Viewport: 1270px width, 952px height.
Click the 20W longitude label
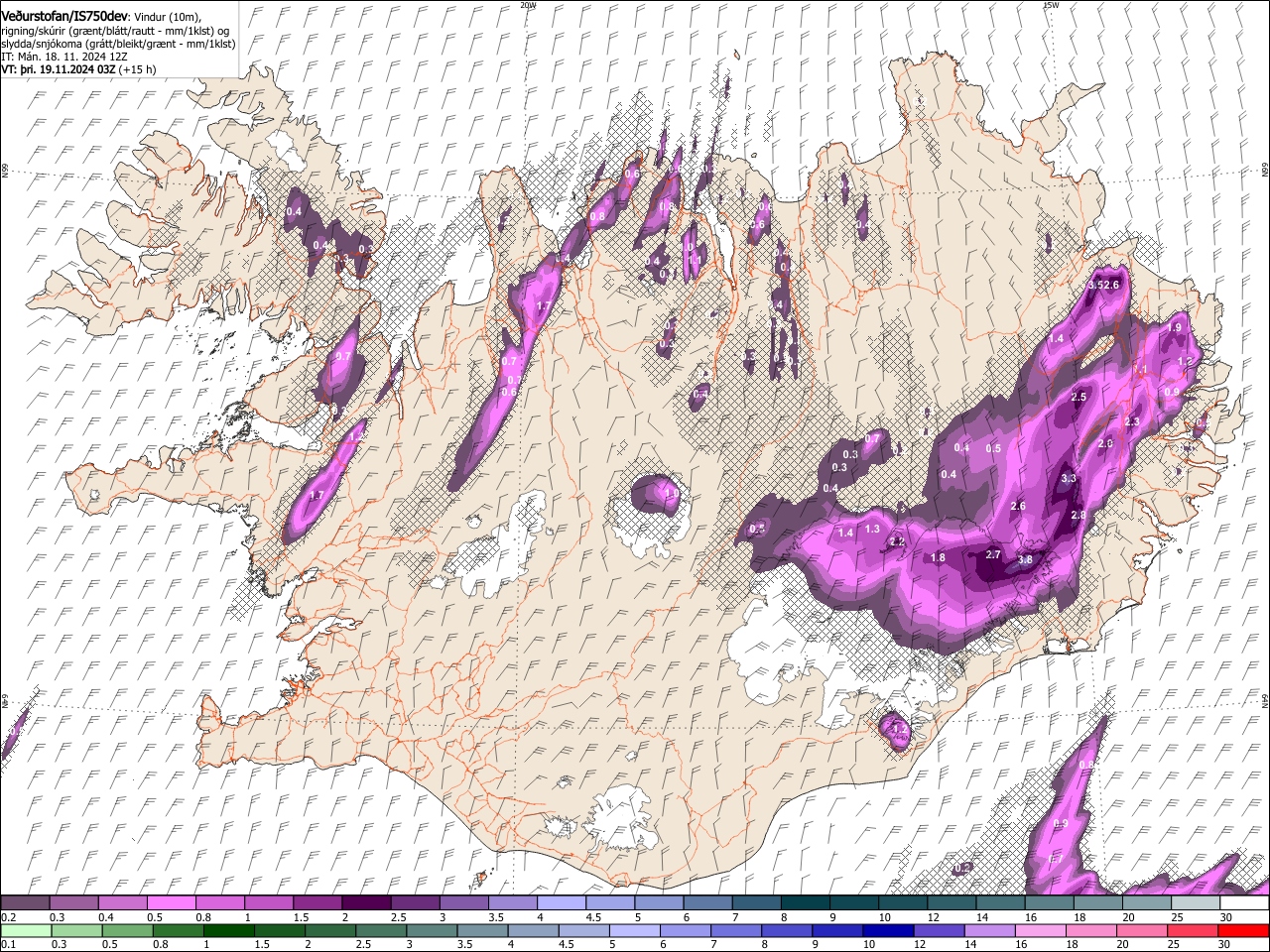529,5
